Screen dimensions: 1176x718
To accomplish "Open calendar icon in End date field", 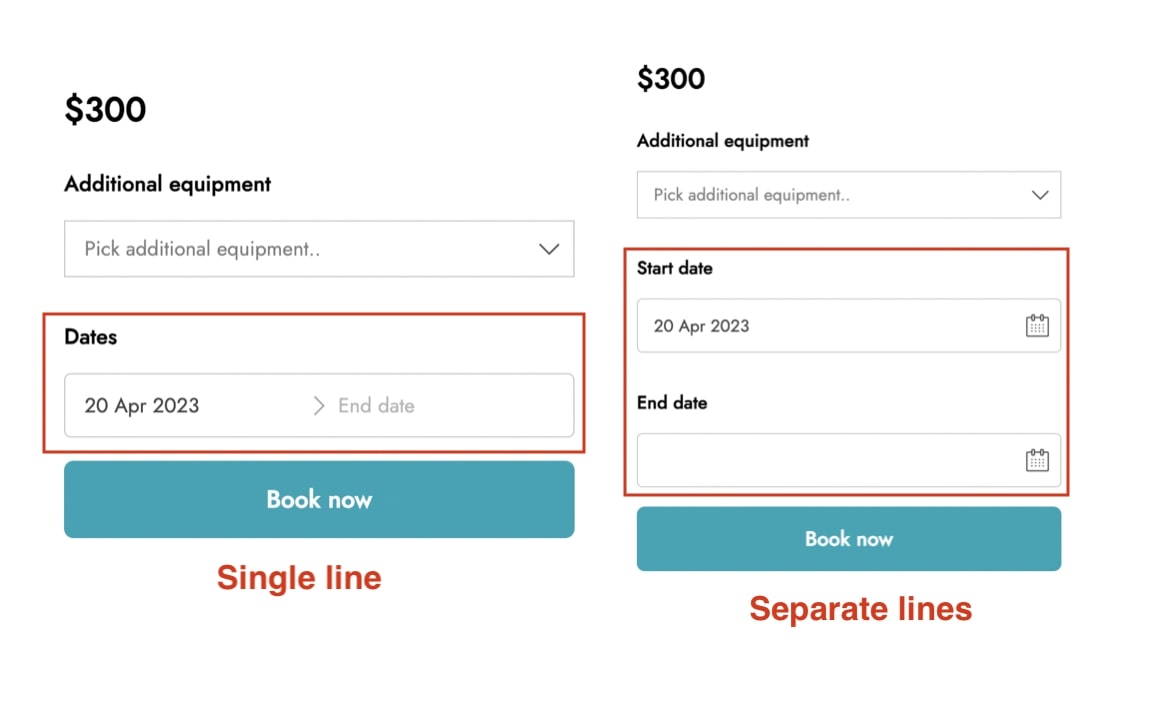I will tap(1036, 460).
